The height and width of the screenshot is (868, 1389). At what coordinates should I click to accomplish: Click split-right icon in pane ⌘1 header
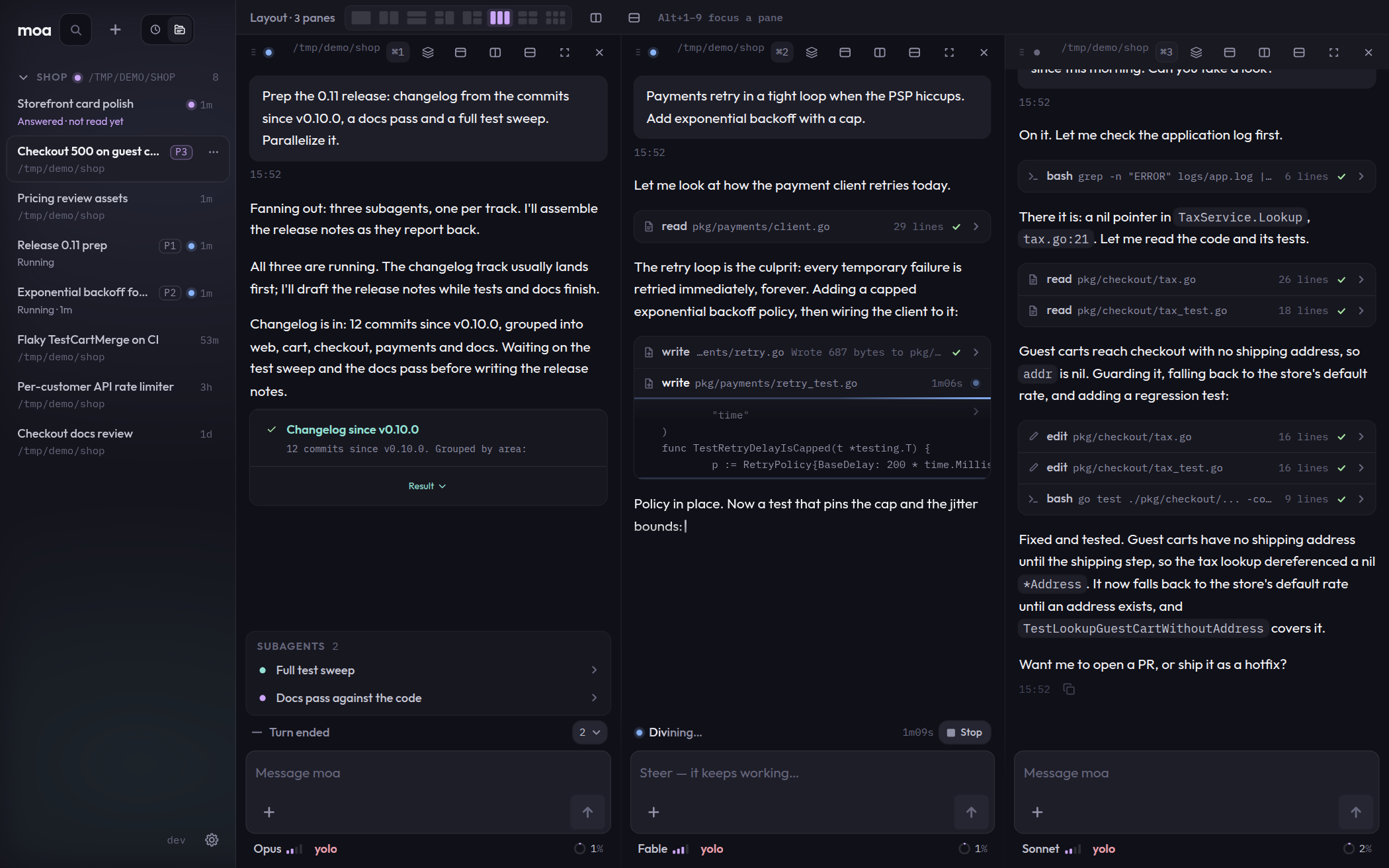(495, 52)
